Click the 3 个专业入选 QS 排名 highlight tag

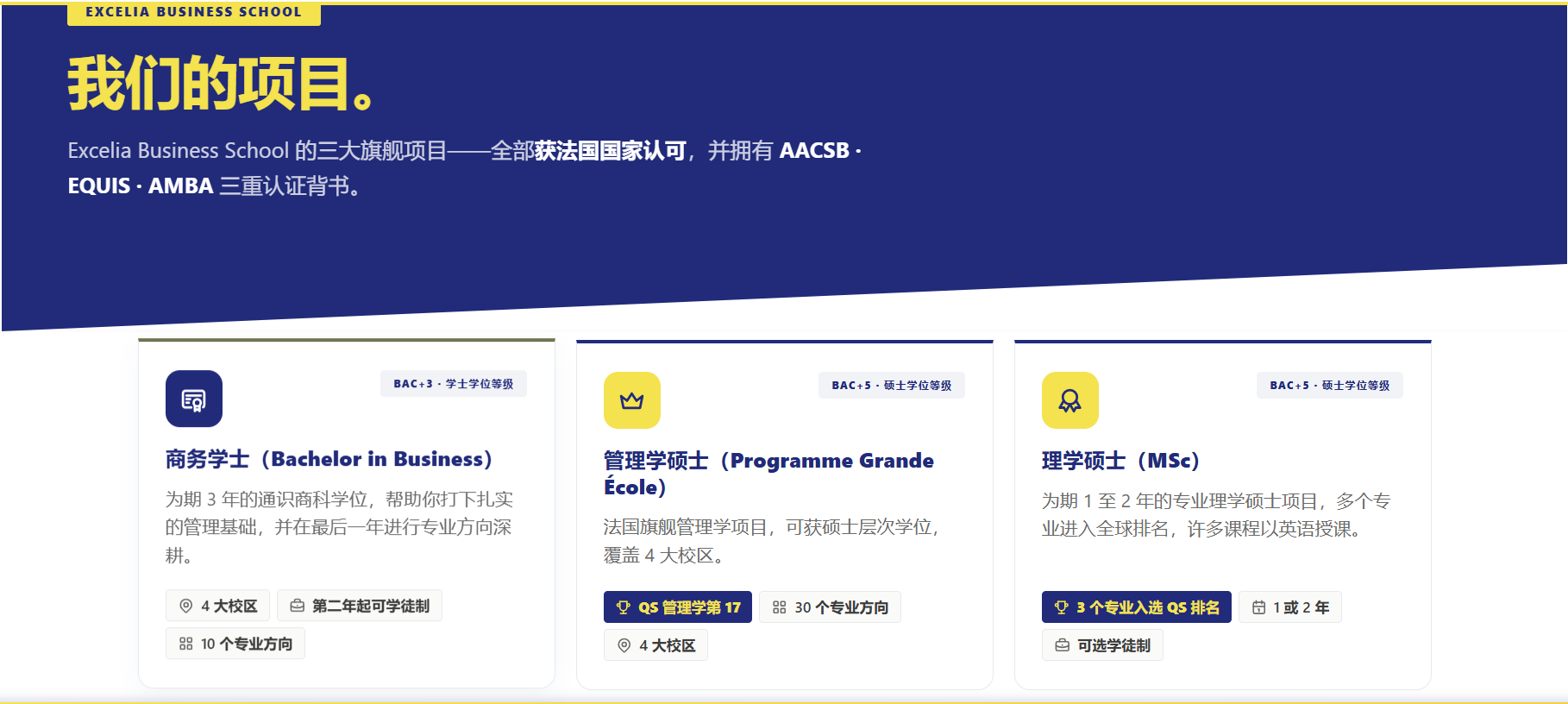(x=1137, y=607)
